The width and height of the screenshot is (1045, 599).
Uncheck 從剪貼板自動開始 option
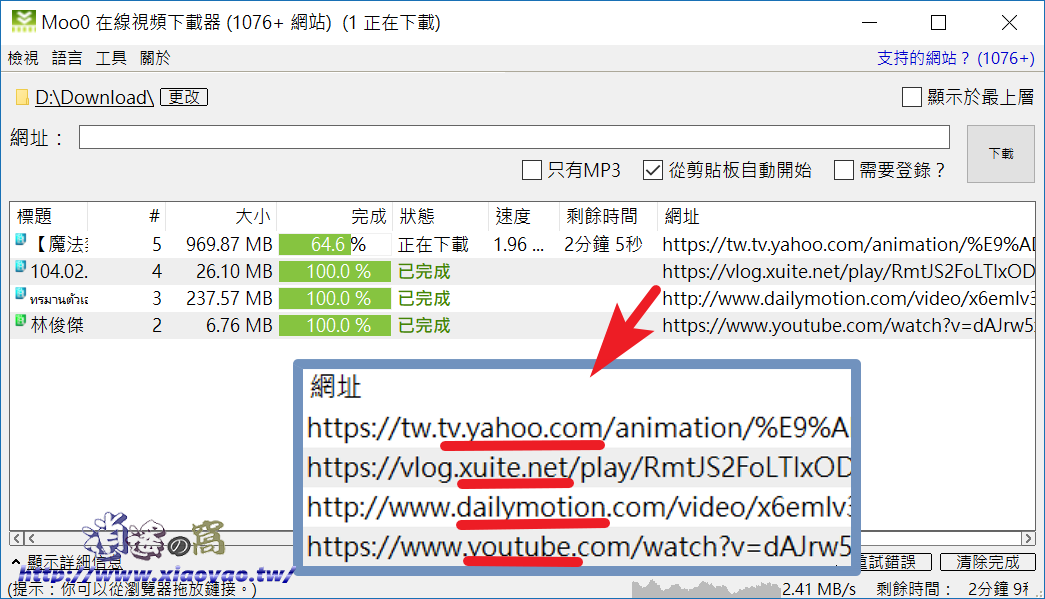(x=652, y=170)
